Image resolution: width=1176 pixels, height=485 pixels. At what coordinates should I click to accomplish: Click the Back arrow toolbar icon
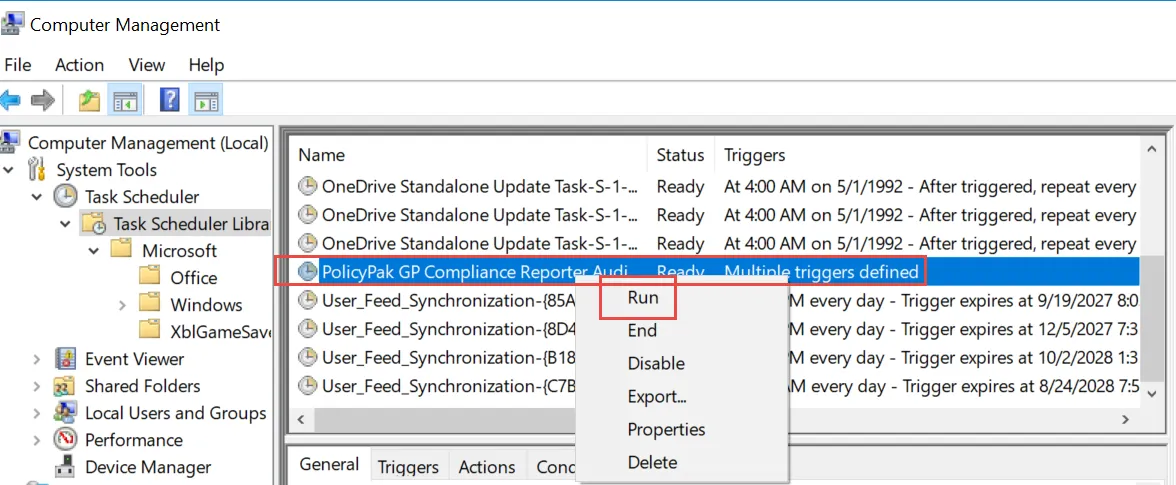tap(11, 100)
